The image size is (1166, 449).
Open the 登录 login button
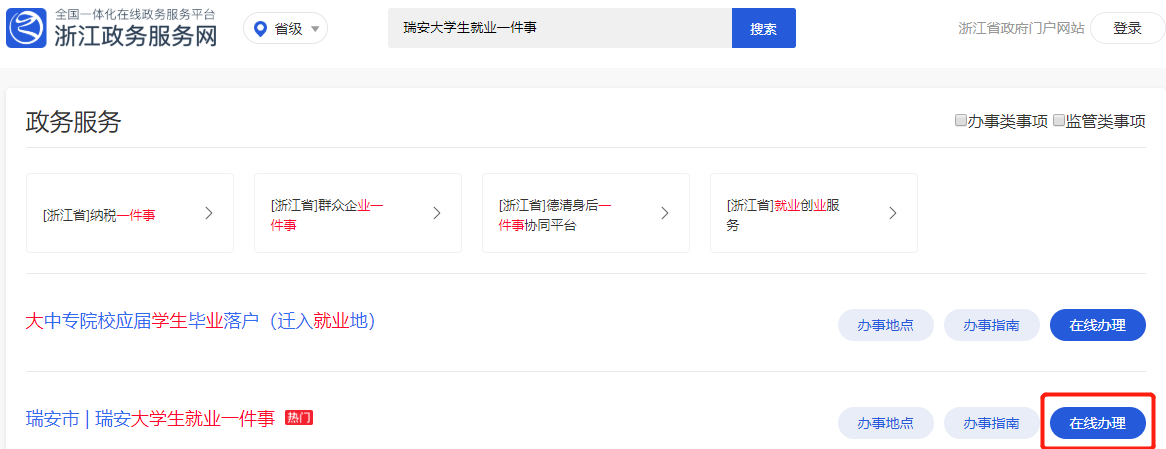pyautogui.click(x=1127, y=28)
